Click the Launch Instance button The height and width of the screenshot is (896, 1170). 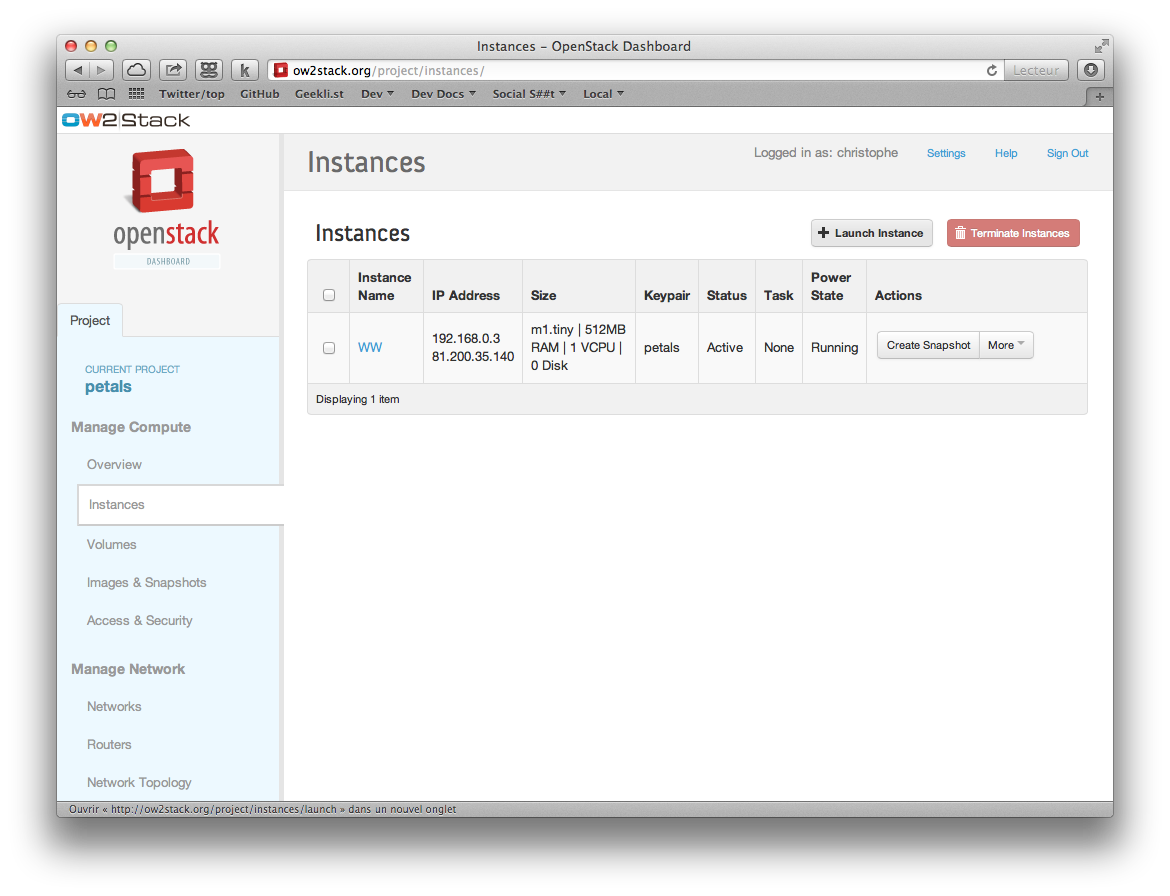[872, 233]
